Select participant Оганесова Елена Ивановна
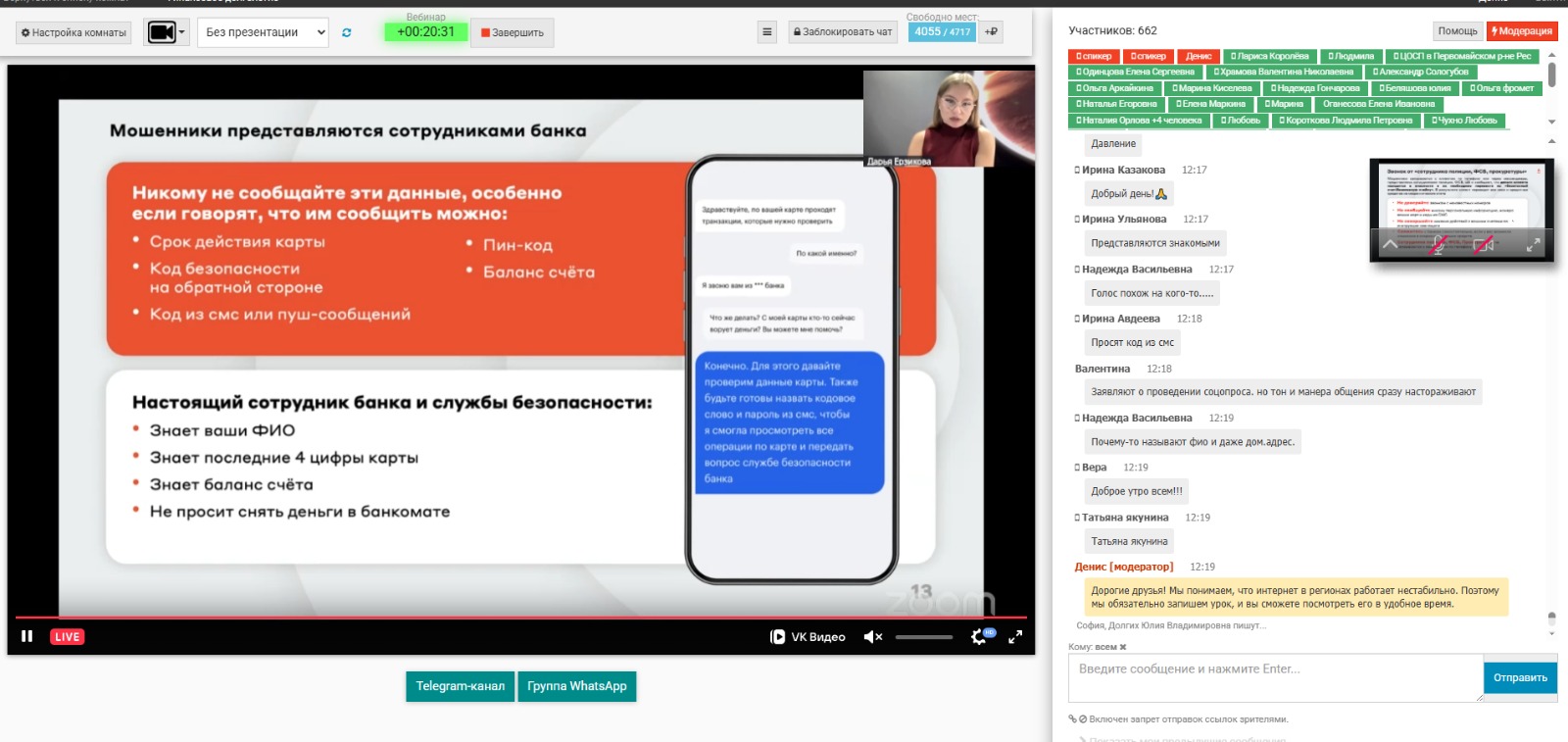The width and height of the screenshot is (1568, 742). click(x=1378, y=104)
